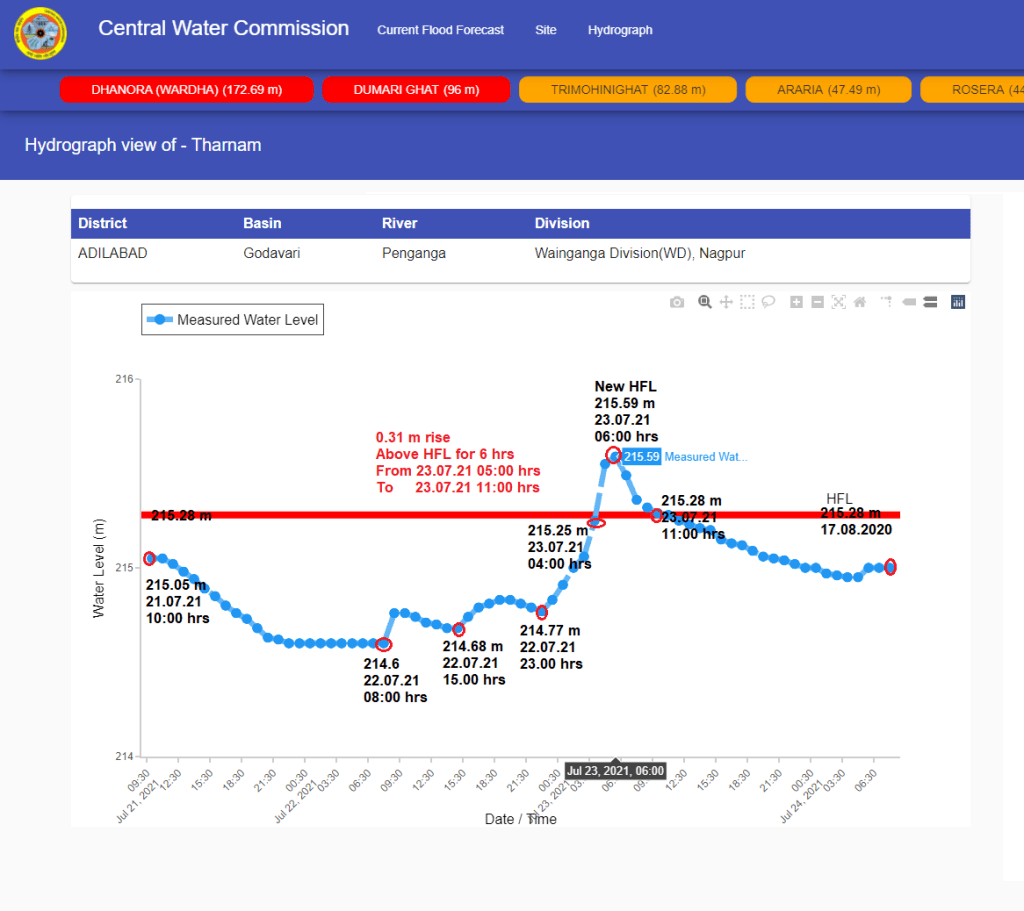
Task: Click the Zoom Out minus icon
Action: [x=817, y=302]
